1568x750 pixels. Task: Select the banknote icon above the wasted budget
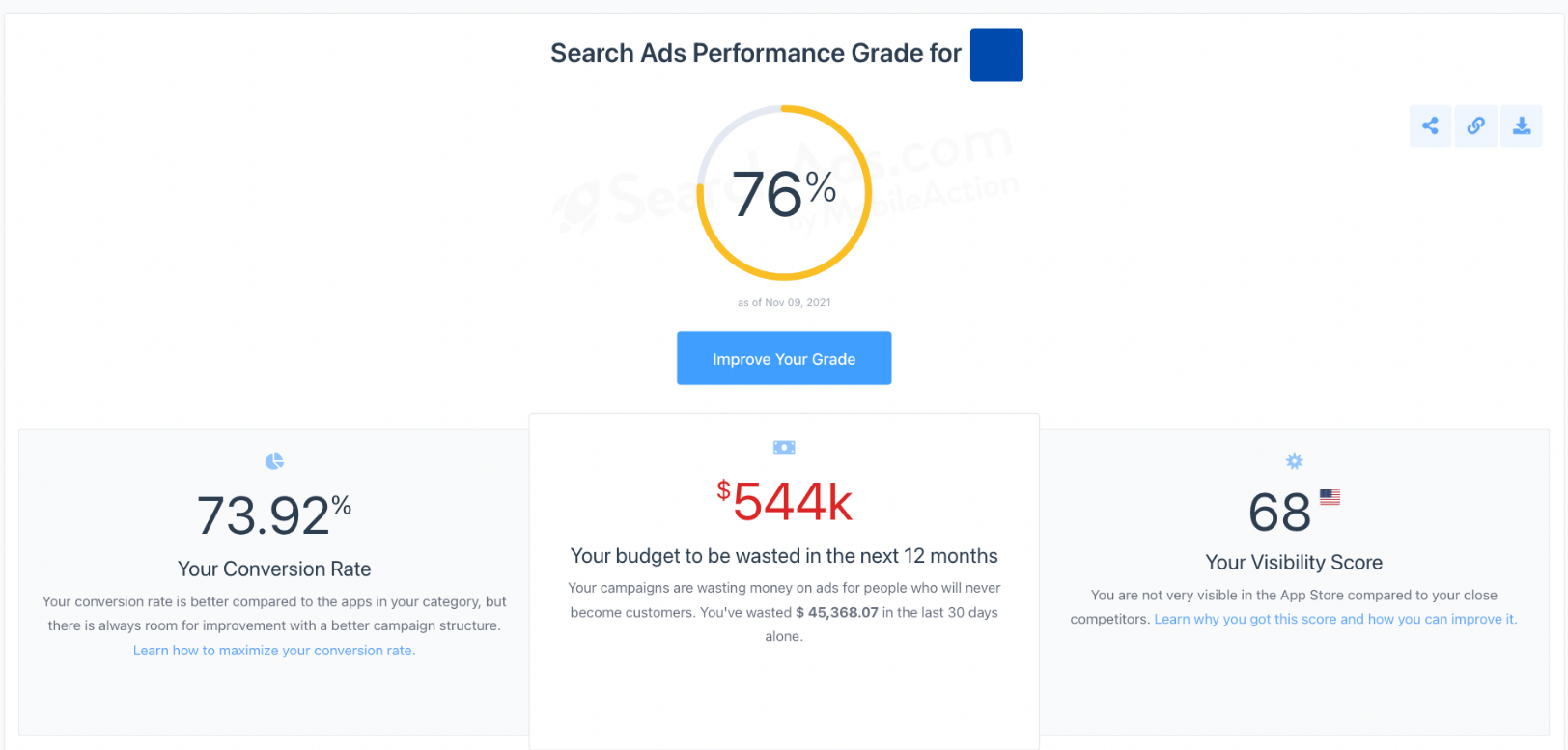point(784,446)
